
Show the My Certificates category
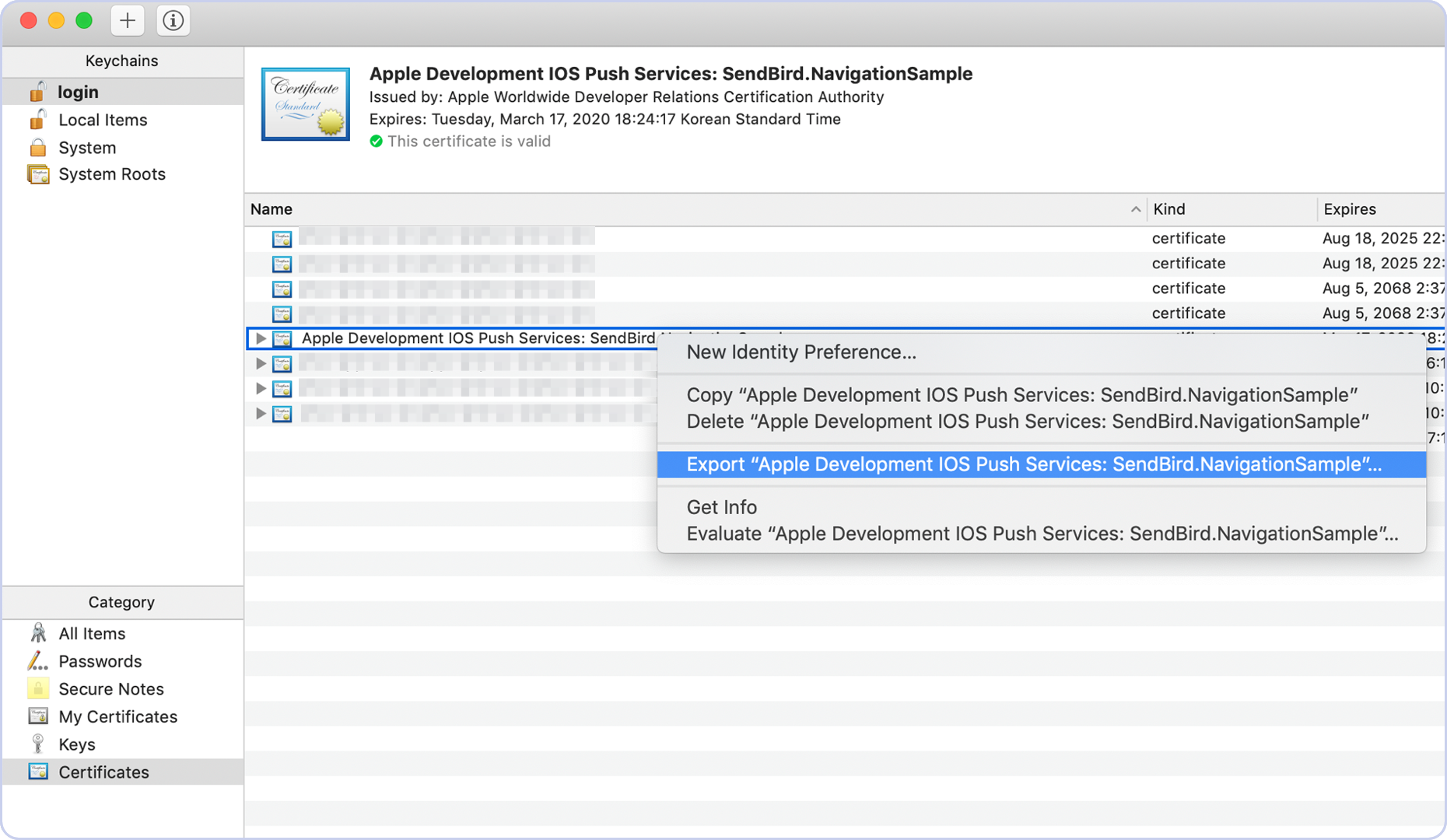tap(117, 716)
